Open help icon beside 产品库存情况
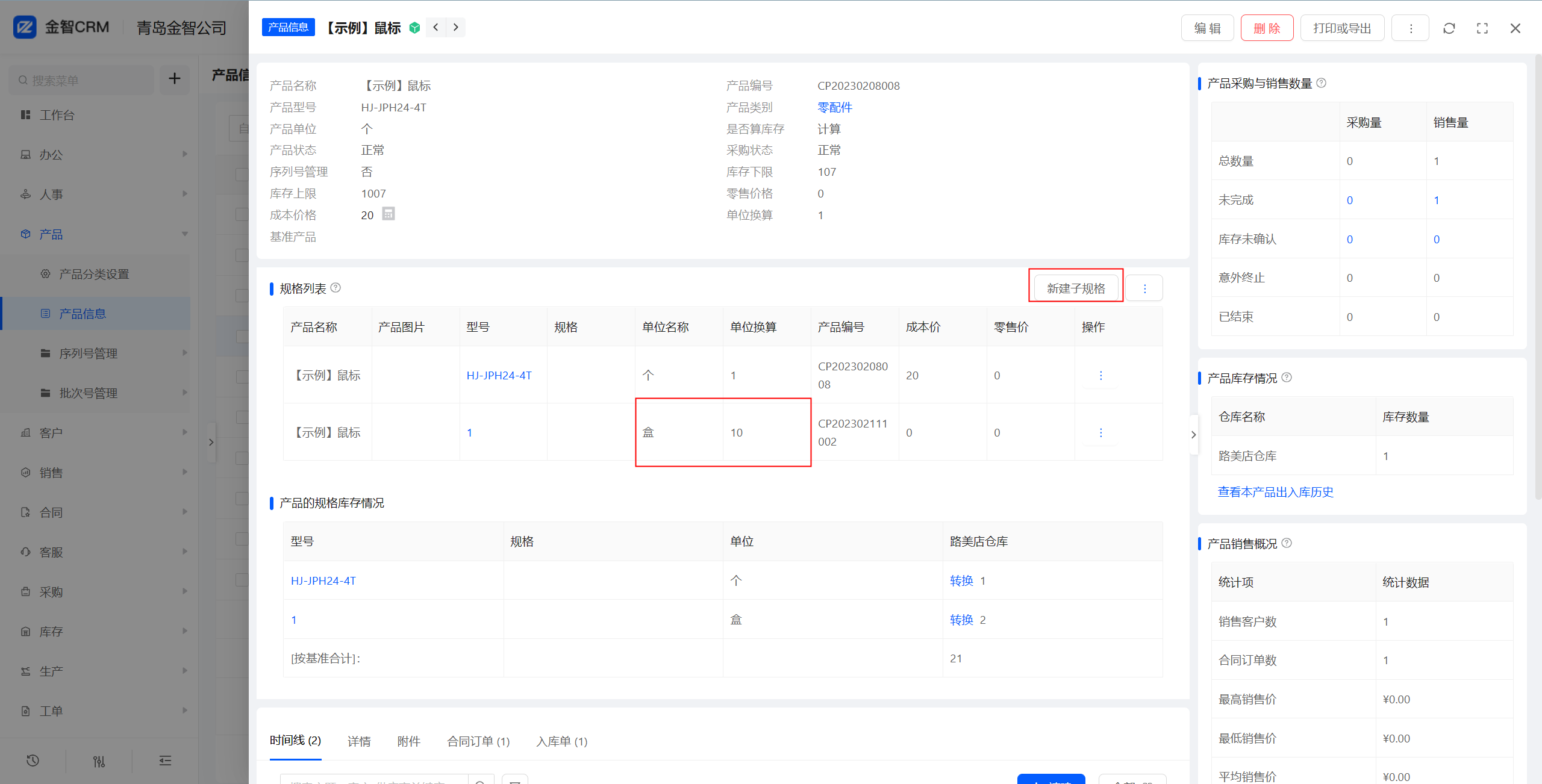Viewport: 1542px width, 784px height. click(x=1287, y=377)
